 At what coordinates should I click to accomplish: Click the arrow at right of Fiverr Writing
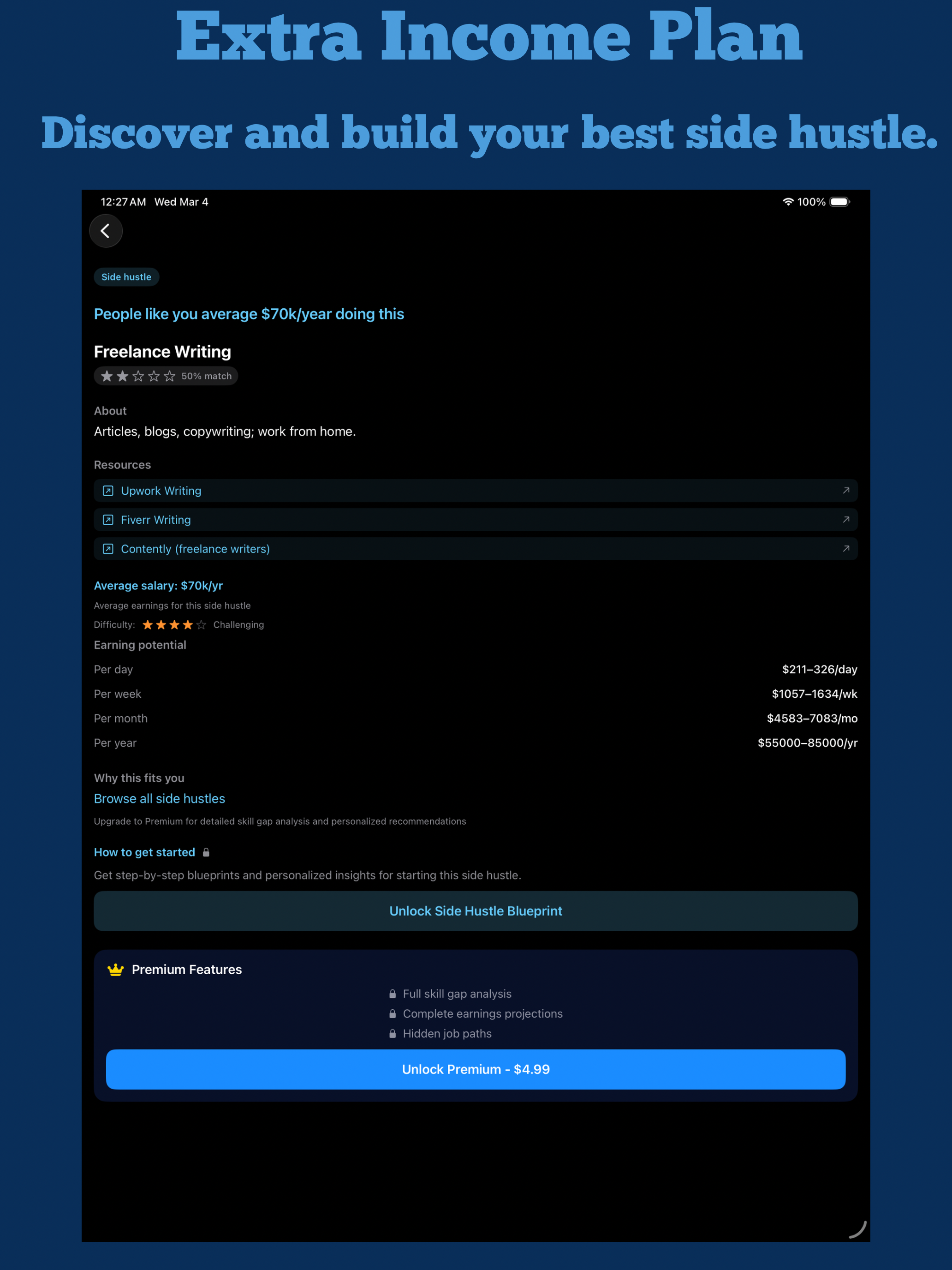846,520
